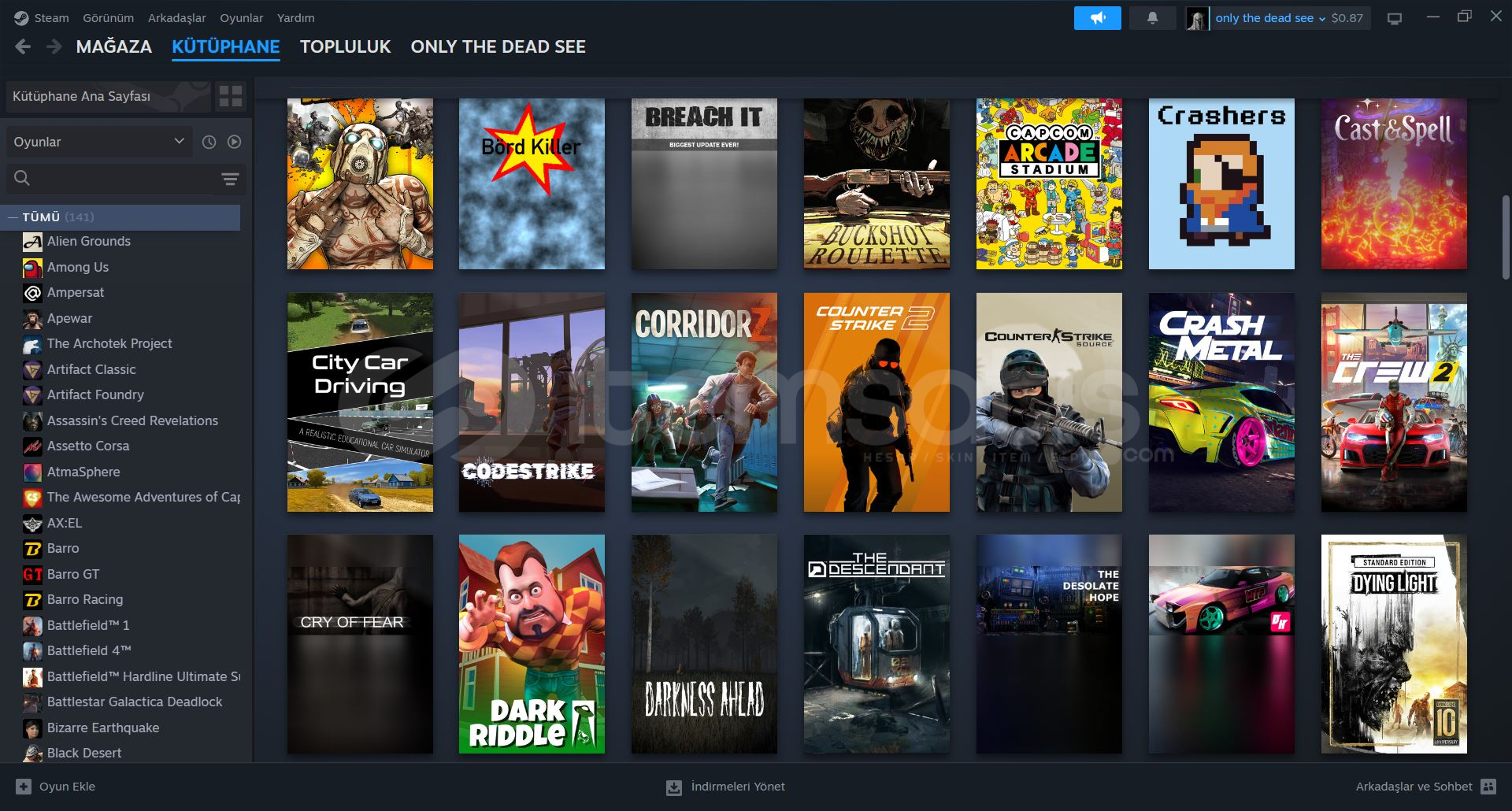Screen dimensions: 1512x811
Task: Sort by recent activity clock icon
Action: coord(209,142)
